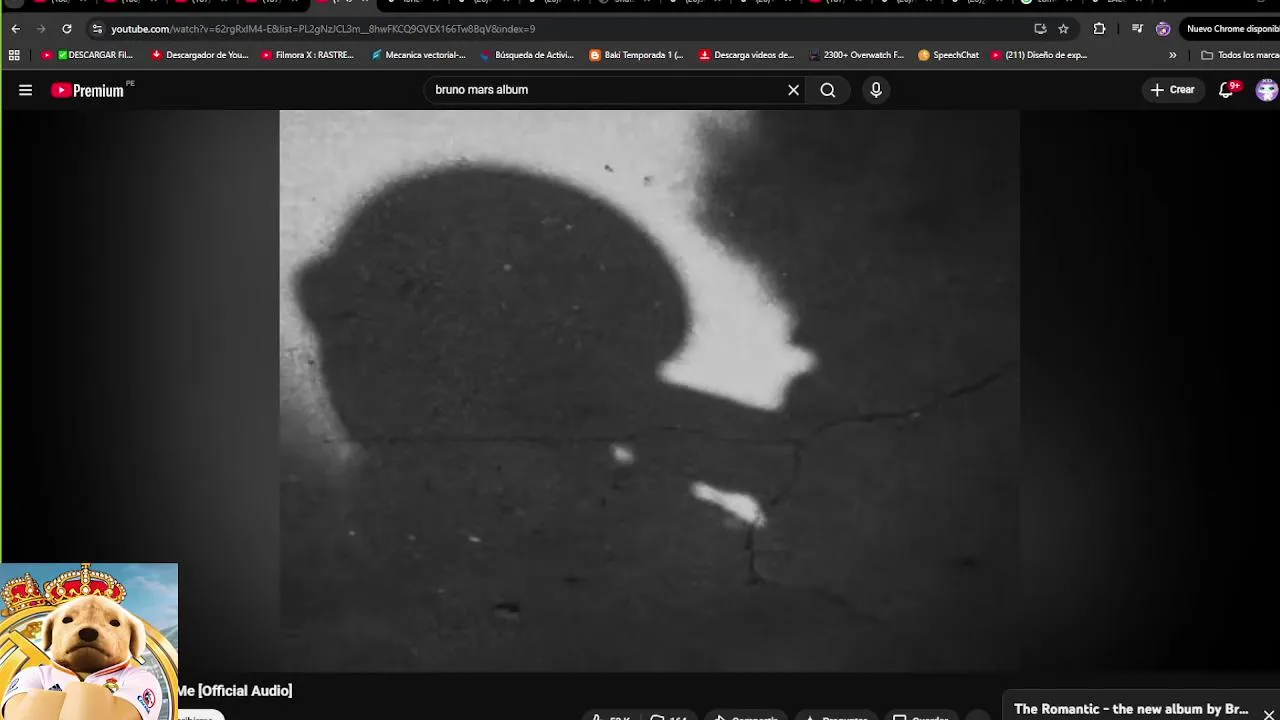Open the Mecanica vectorial bookmark
The image size is (1280, 720).
[x=418, y=55]
